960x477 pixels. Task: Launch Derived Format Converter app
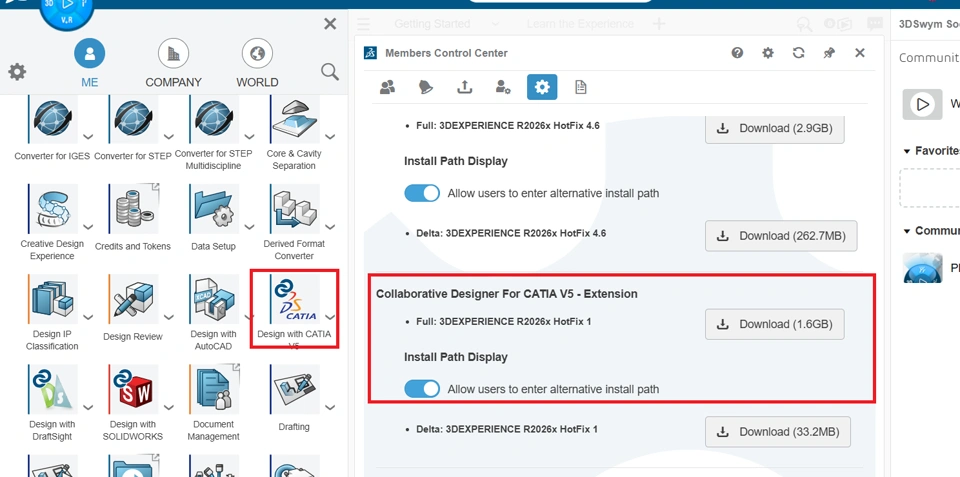click(294, 209)
